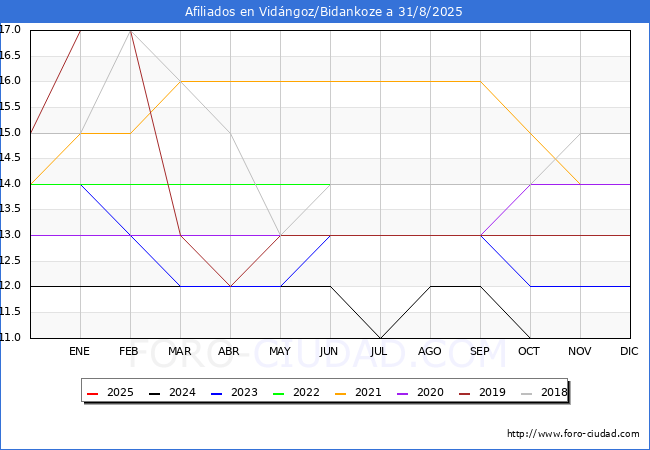Screen dimensions: 650x450
Task: Click the JUN month axis label
Action: coord(329,351)
